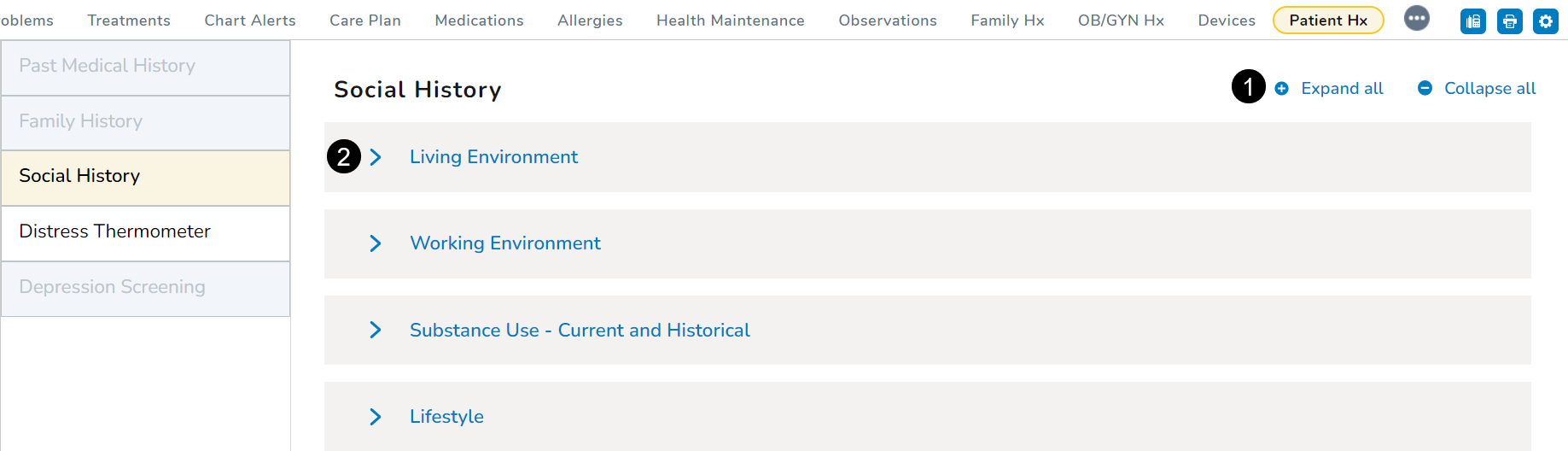1568x451 pixels.
Task: Click Substance Use - Current and Historical link
Action: (x=580, y=331)
